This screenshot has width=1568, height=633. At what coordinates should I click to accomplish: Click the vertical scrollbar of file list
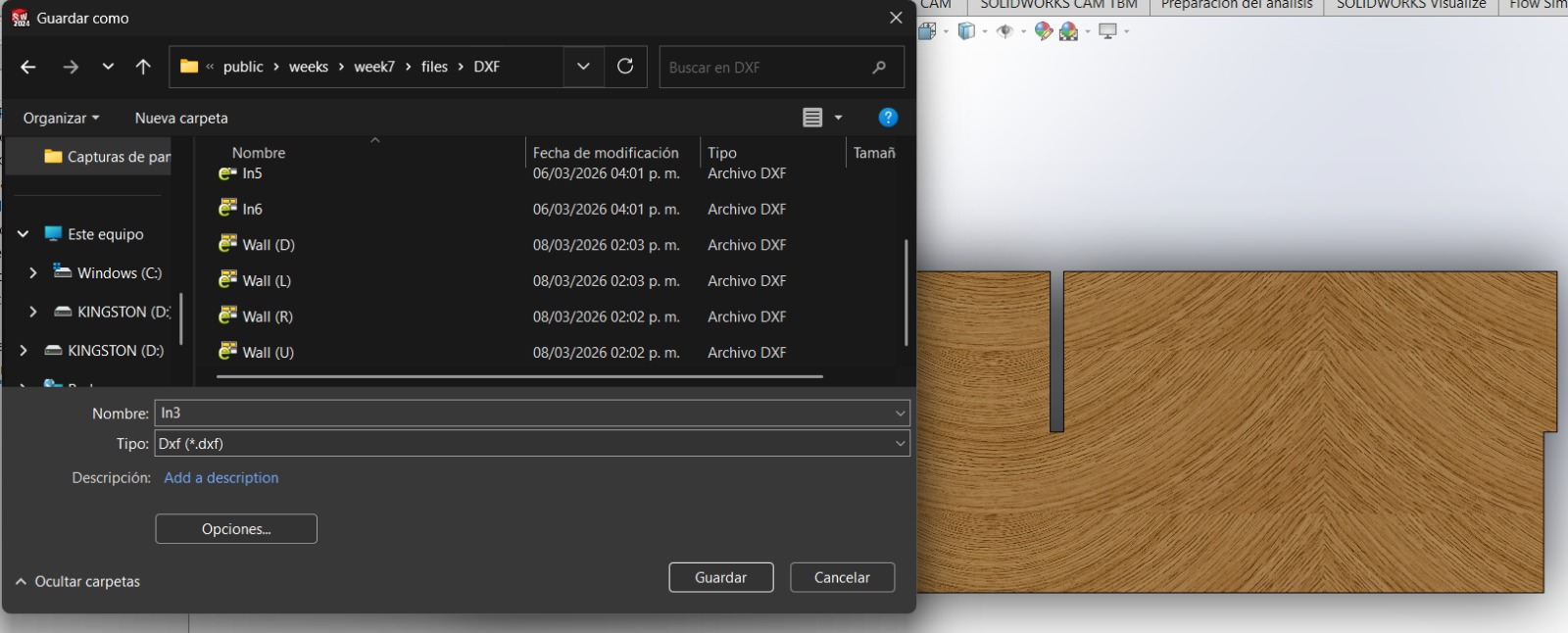point(906,292)
